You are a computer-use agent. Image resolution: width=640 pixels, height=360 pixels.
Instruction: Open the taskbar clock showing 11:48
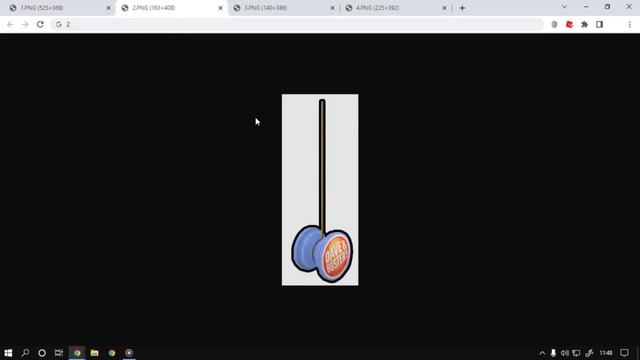coord(606,353)
